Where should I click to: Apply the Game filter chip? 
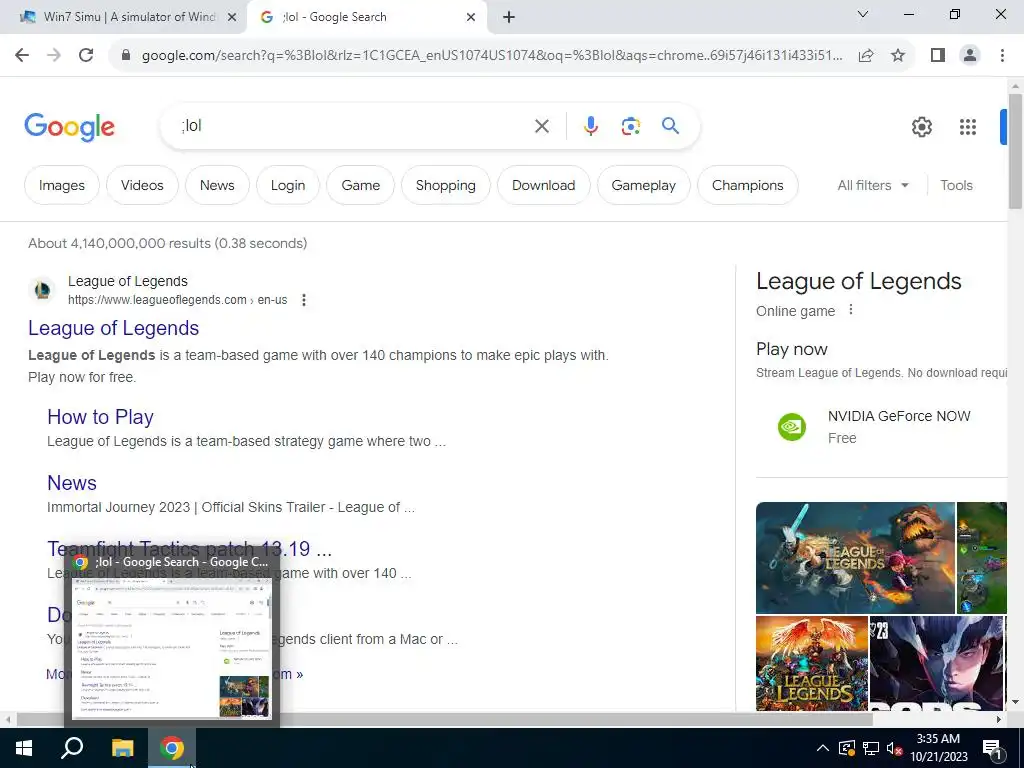[360, 185]
